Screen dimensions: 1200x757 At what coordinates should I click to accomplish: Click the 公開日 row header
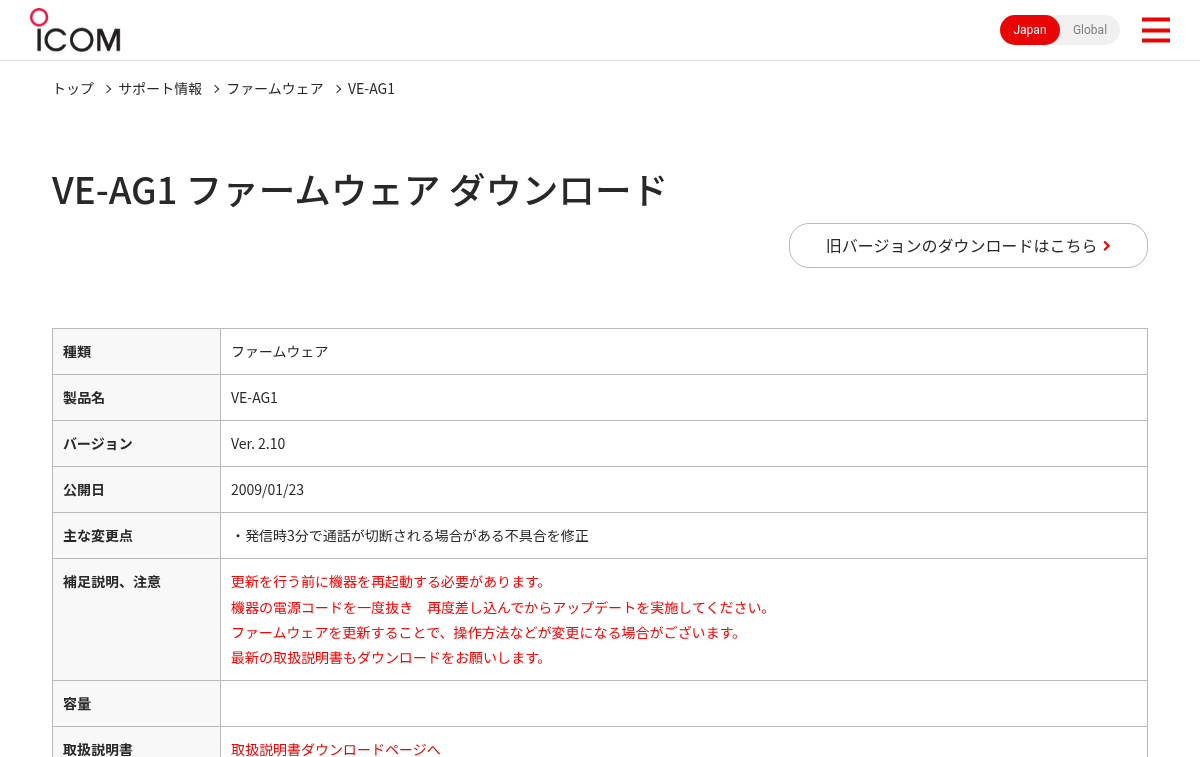pos(136,489)
